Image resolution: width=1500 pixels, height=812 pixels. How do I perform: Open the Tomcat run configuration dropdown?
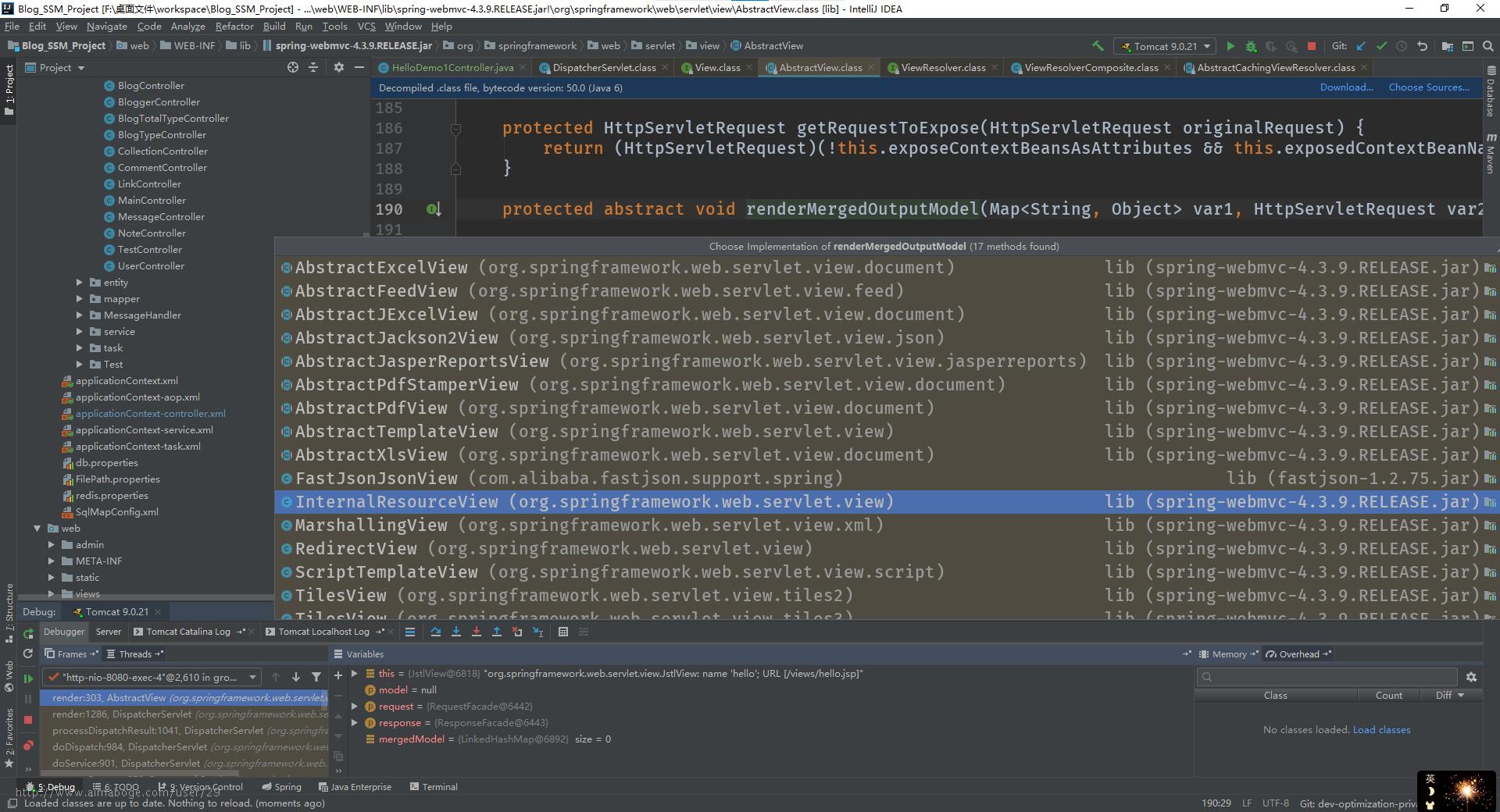(x=1164, y=46)
